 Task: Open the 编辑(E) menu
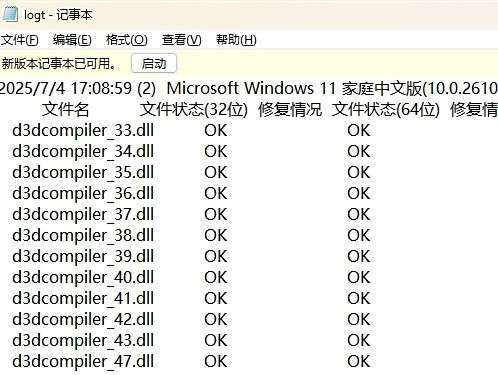tap(72, 40)
